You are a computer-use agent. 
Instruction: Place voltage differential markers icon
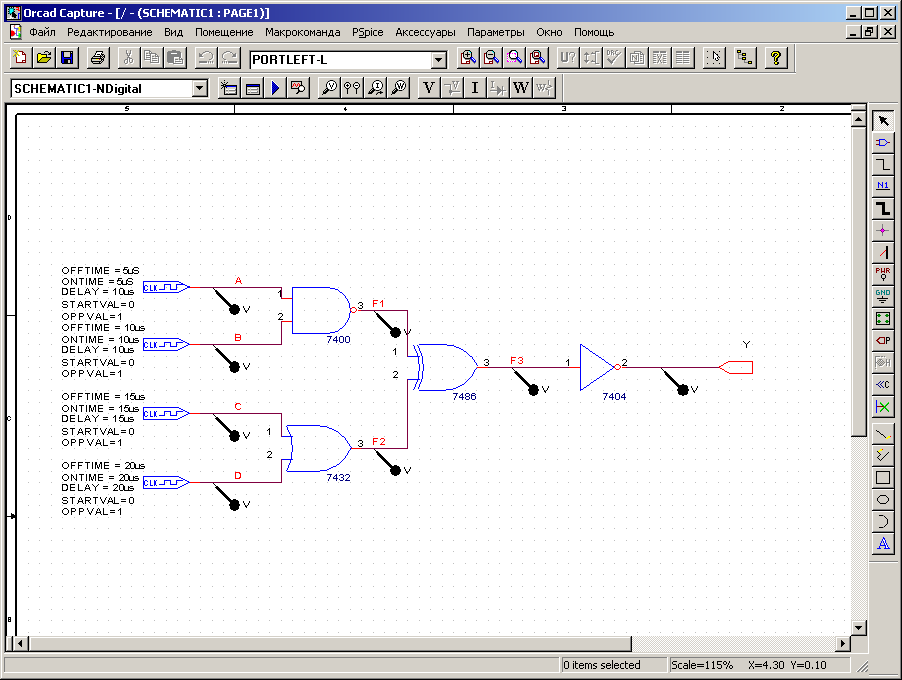(x=352, y=88)
